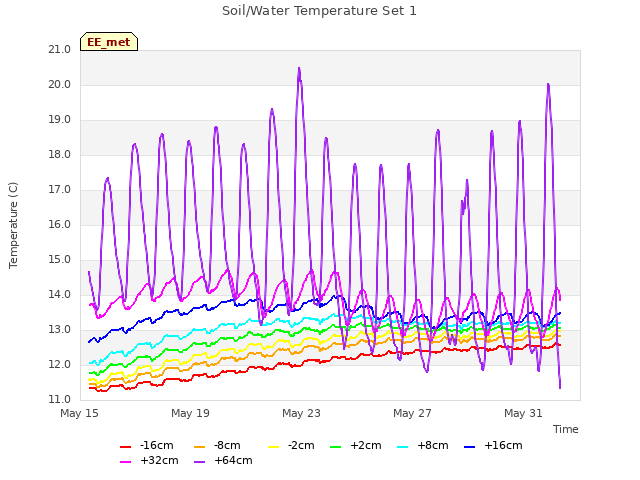Select the +64cm legend label

233,460
